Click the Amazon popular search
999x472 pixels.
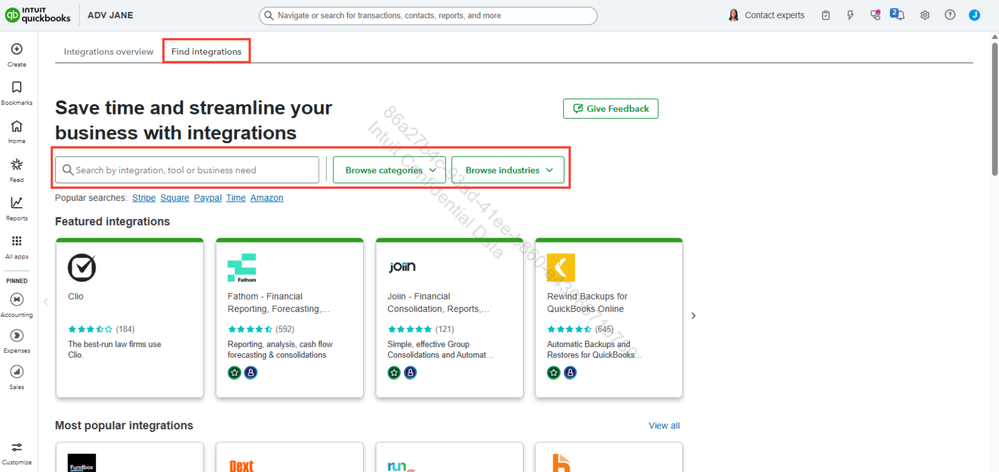[x=267, y=198]
